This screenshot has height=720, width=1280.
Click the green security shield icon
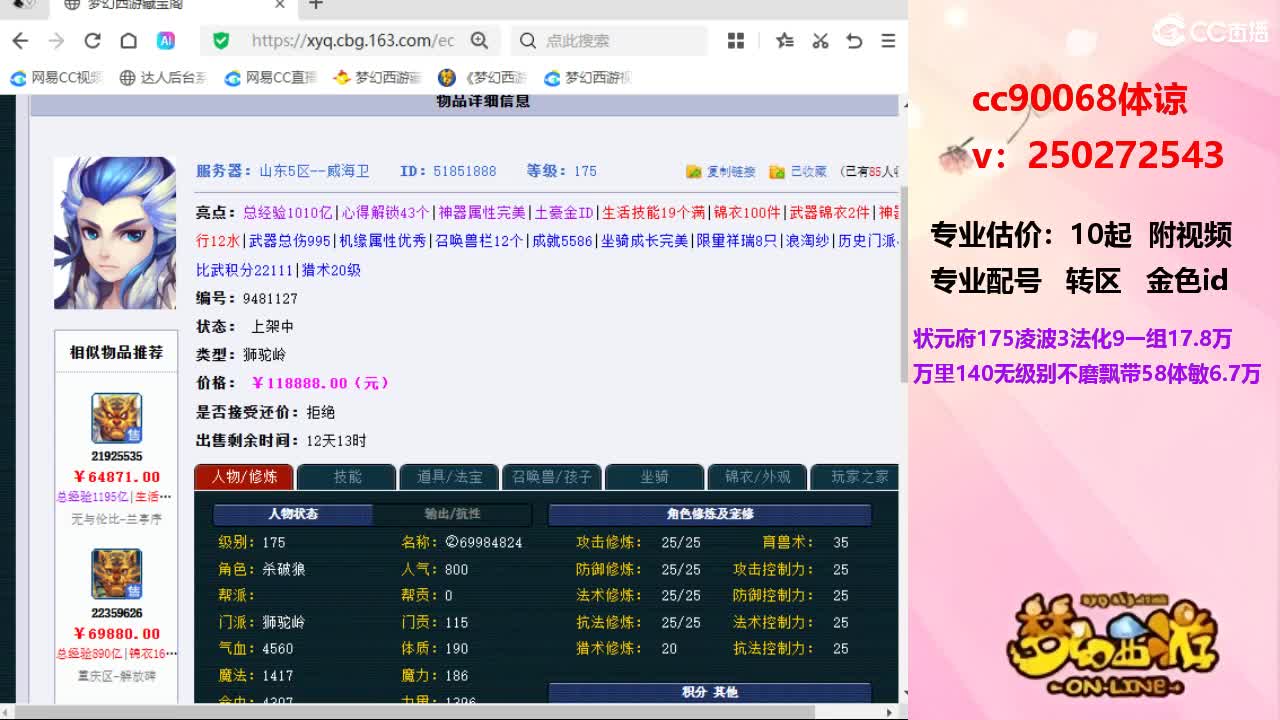click(x=221, y=41)
